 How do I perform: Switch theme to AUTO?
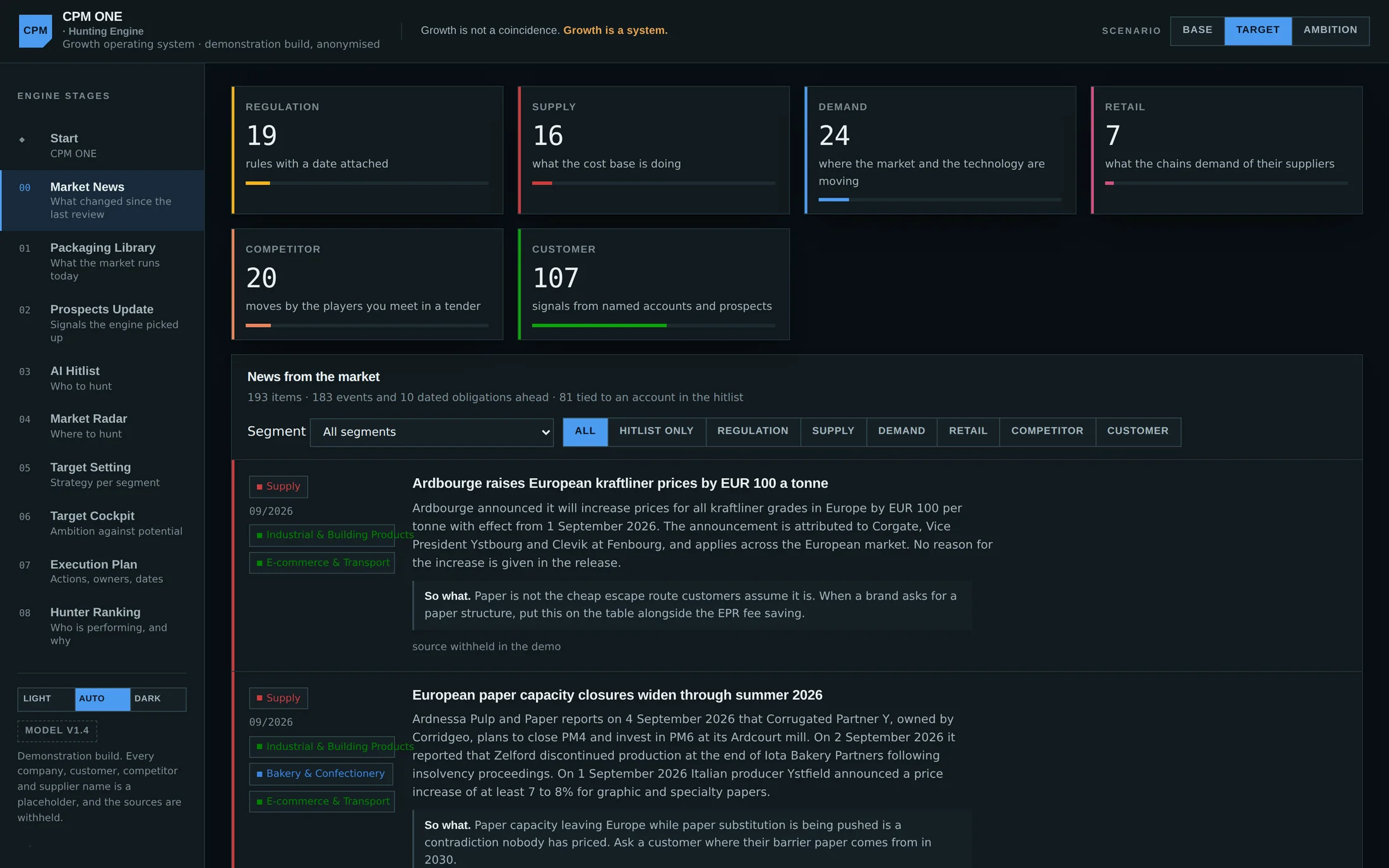[102, 699]
